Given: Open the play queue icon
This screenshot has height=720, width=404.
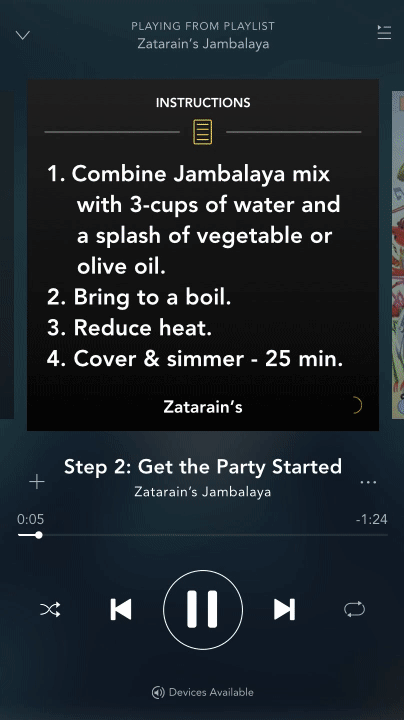Looking at the screenshot, I should [384, 32].
